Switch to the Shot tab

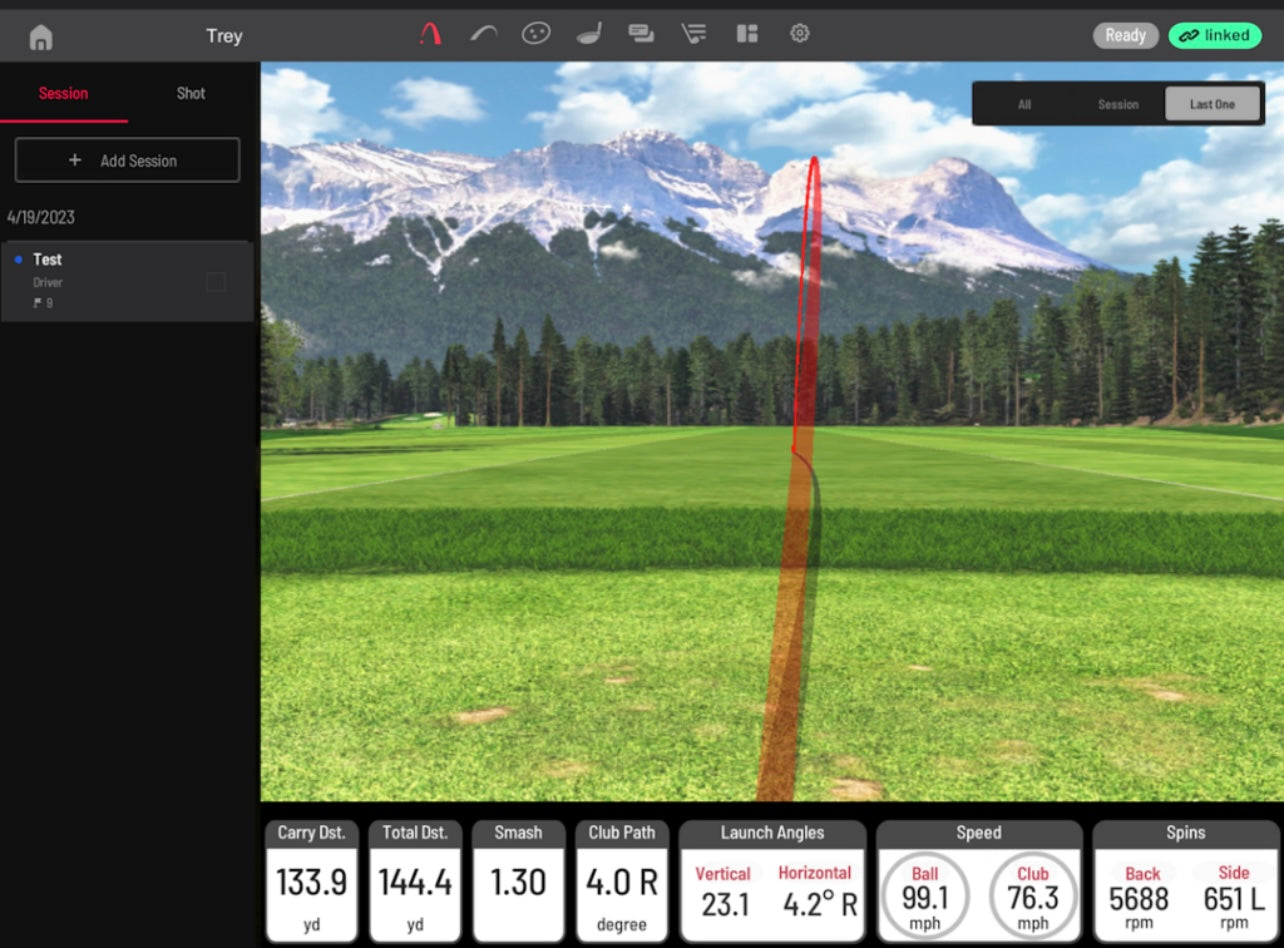191,93
